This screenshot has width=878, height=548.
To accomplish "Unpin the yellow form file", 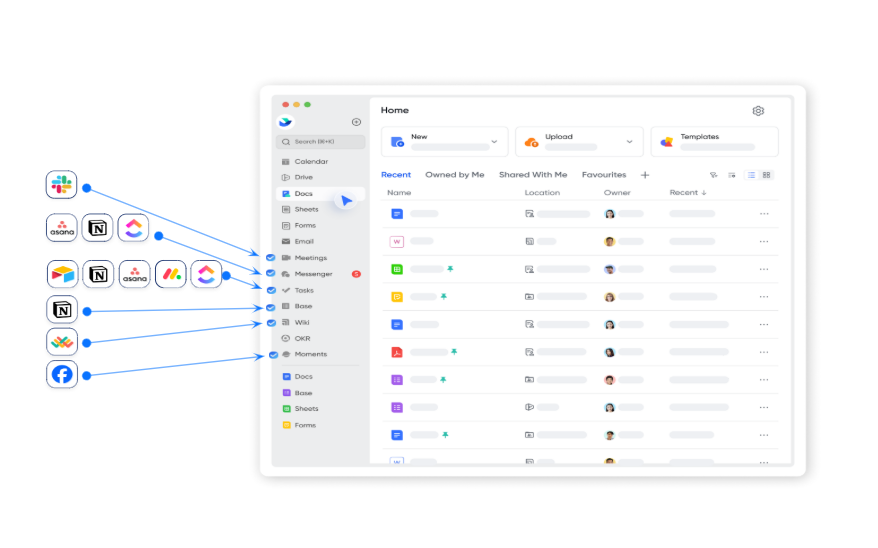I will point(443,297).
